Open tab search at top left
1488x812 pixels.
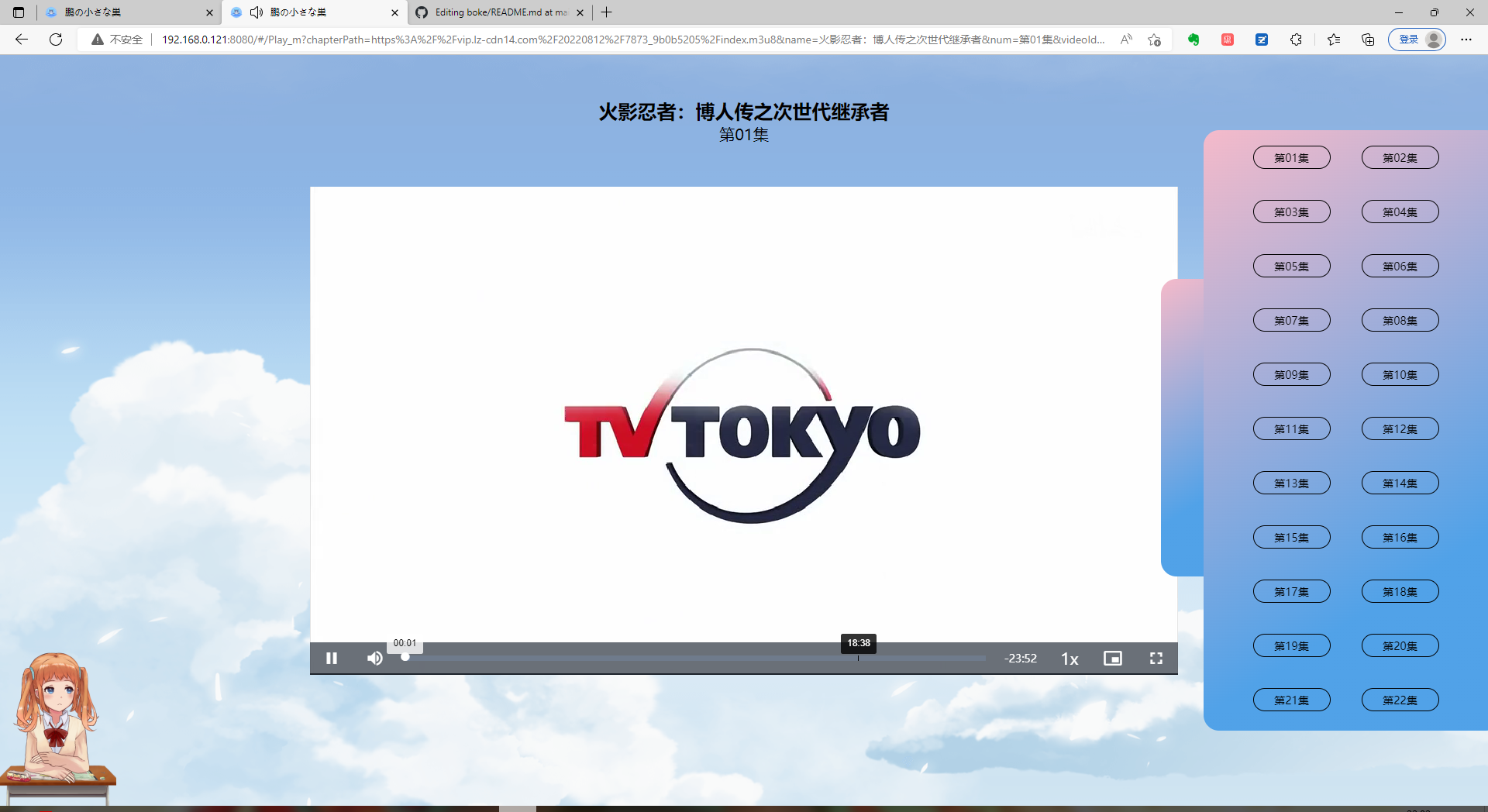pyautogui.click(x=18, y=12)
